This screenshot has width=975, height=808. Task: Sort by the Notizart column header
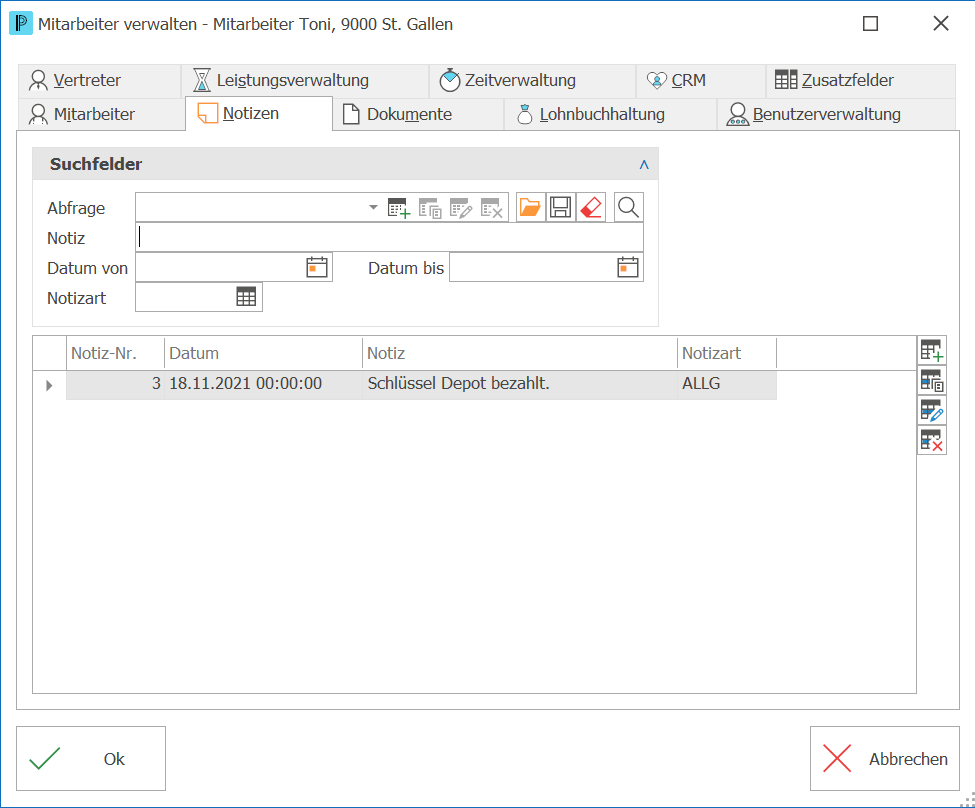click(x=727, y=353)
